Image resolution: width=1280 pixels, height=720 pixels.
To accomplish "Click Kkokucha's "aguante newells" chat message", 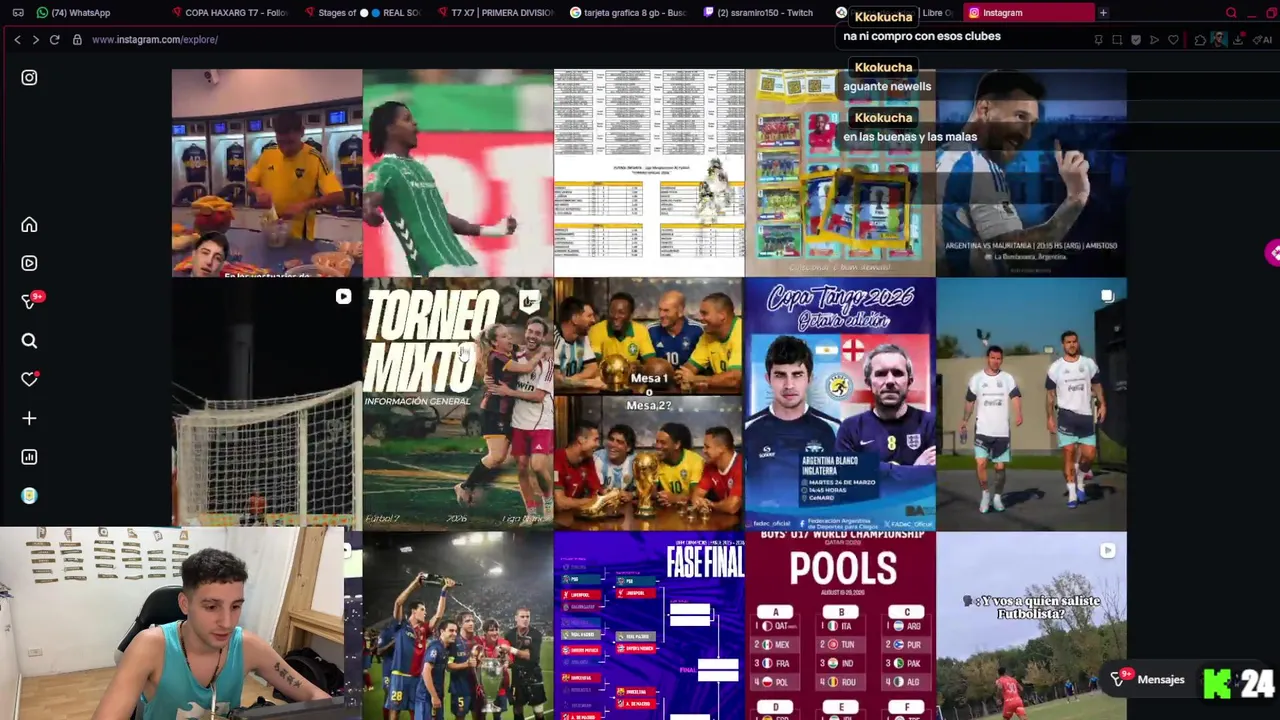I will 887,87.
